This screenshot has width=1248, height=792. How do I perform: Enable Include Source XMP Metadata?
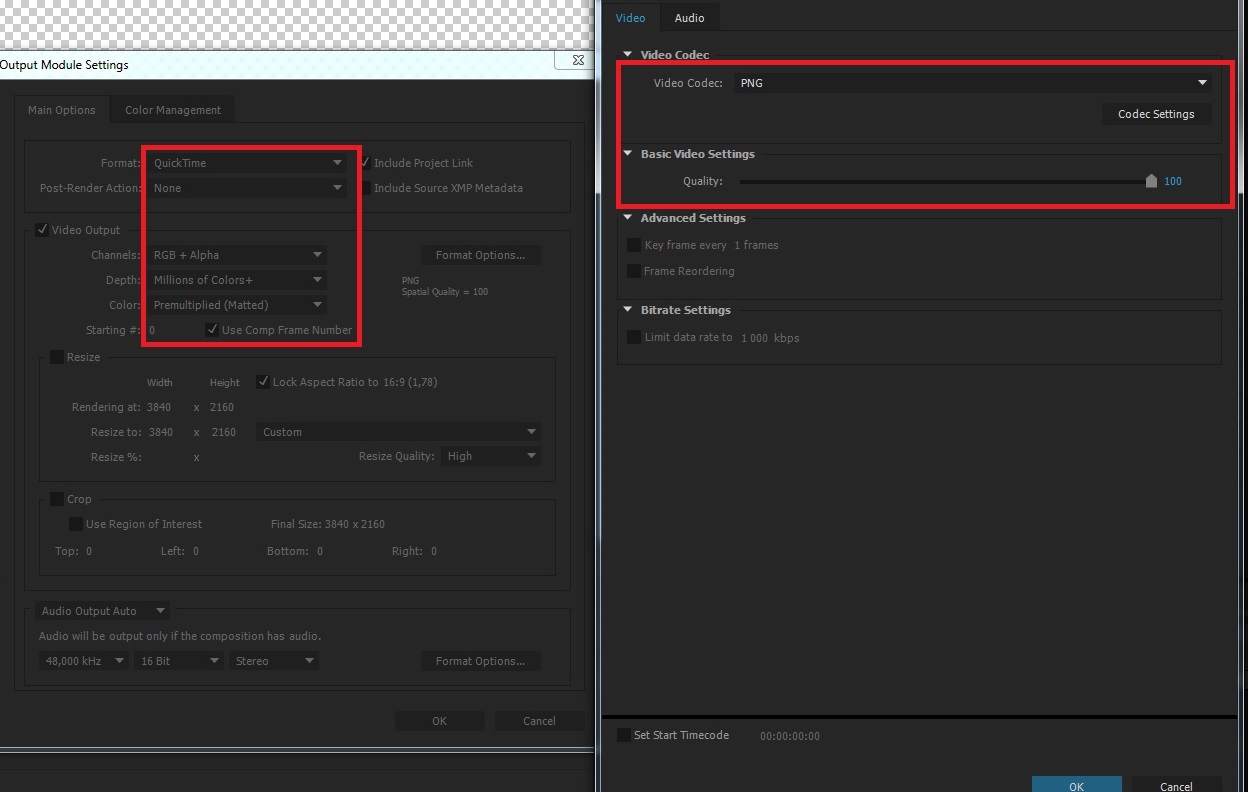[x=366, y=188]
